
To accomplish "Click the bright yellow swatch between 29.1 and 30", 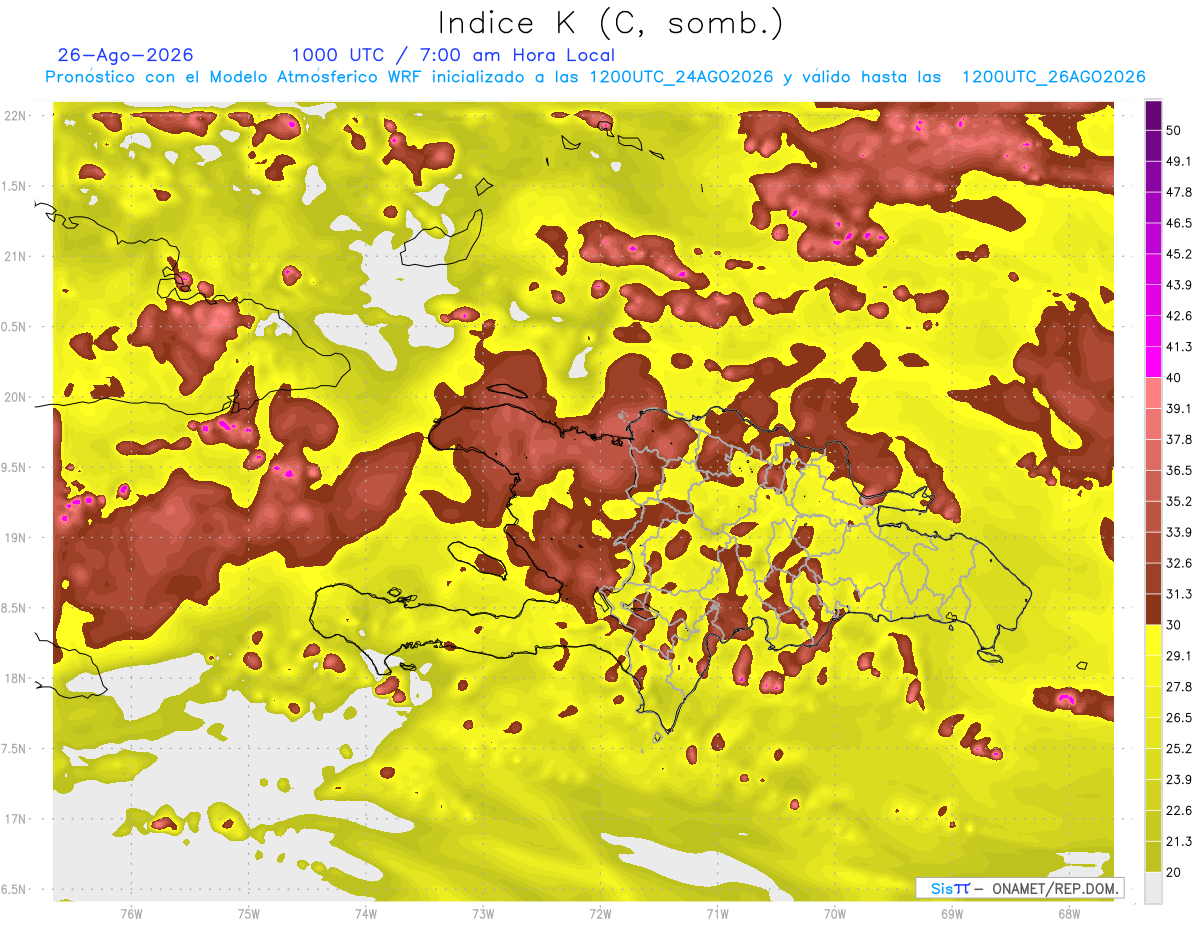I will (x=1154, y=640).
